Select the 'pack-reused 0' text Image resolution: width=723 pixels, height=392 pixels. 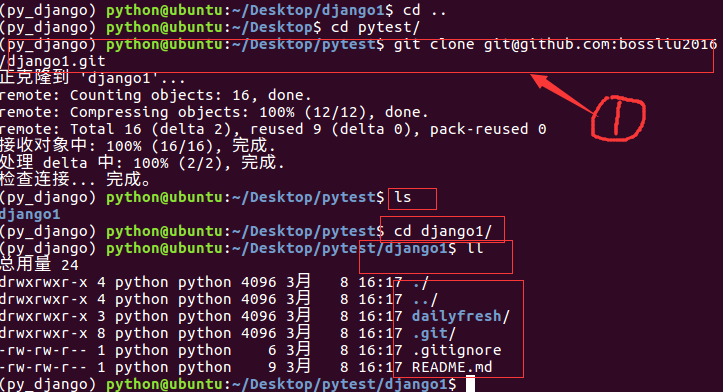(488, 129)
